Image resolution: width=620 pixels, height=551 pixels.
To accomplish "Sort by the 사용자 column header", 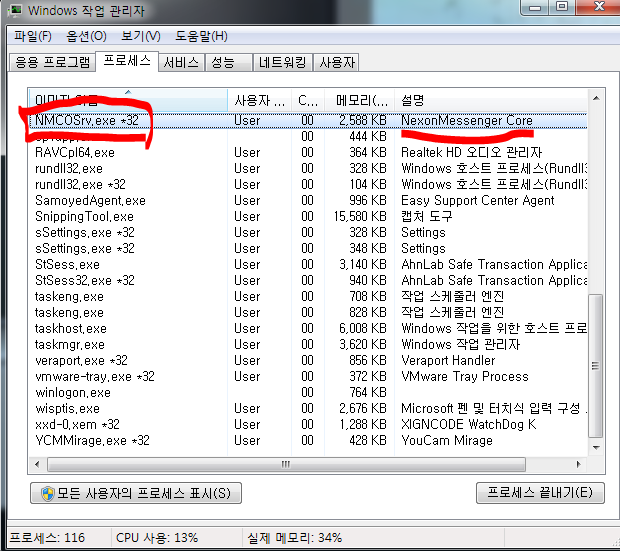I will (259, 100).
